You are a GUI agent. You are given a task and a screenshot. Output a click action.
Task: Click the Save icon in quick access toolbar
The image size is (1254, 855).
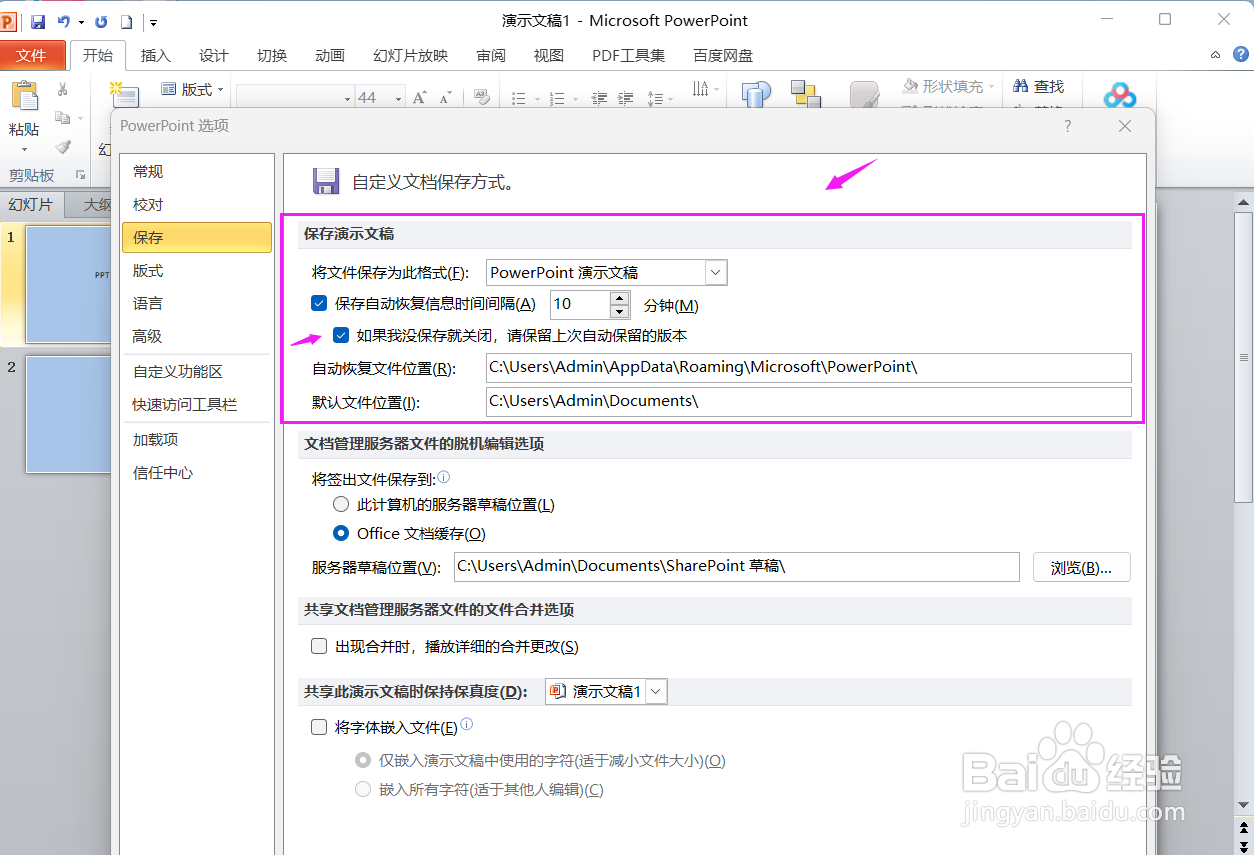pos(38,21)
